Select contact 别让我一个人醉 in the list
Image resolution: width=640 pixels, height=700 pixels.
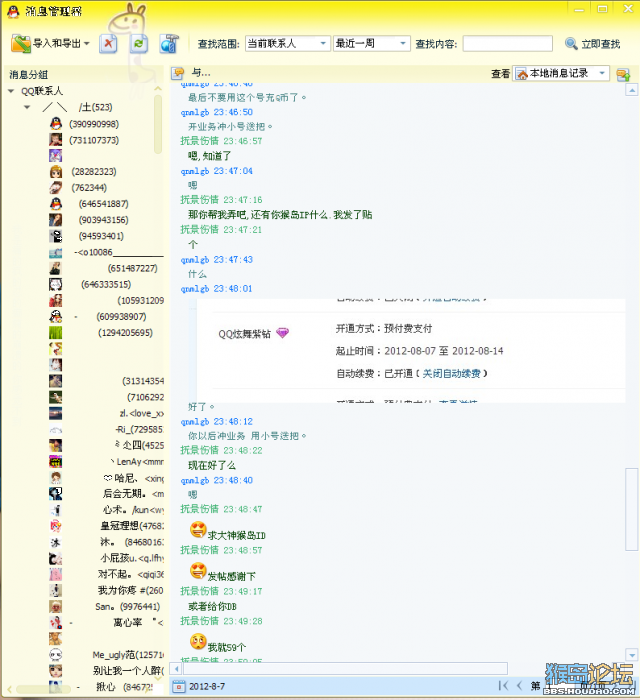[128, 671]
